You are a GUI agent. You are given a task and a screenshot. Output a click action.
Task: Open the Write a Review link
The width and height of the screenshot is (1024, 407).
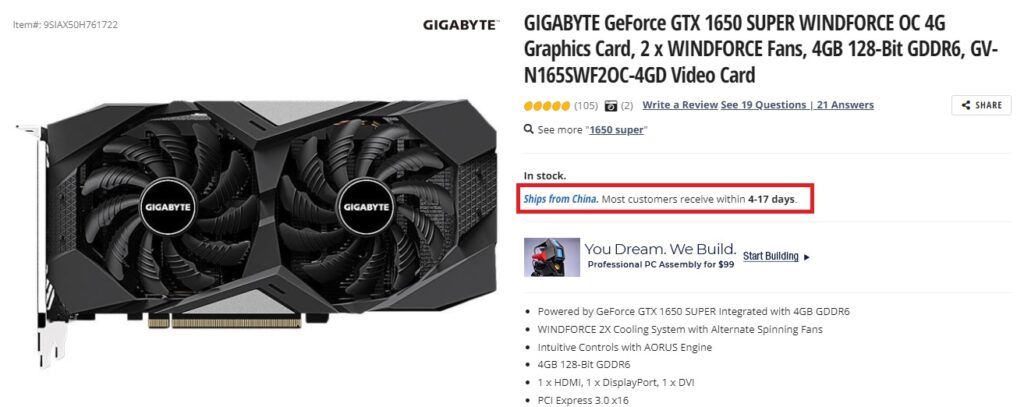click(x=680, y=105)
